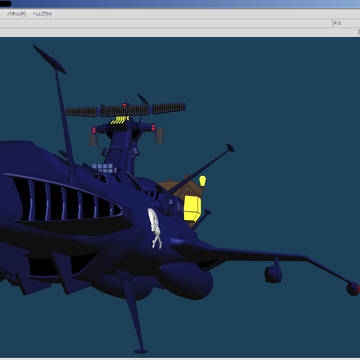
Task: Open the パネル(P) menu
Action: [x=16, y=14]
